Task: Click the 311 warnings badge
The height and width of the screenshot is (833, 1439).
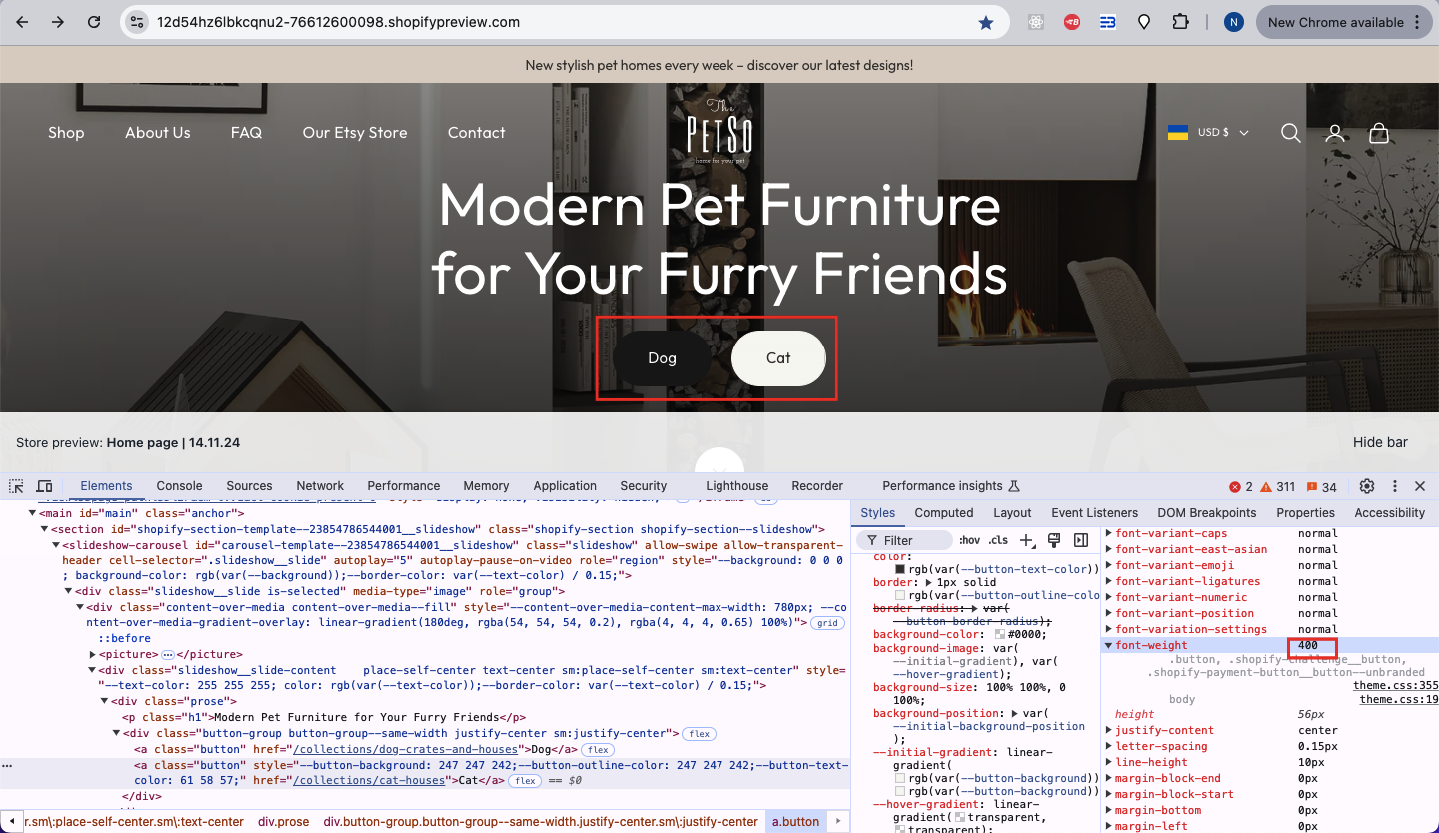Action: [x=1277, y=487]
